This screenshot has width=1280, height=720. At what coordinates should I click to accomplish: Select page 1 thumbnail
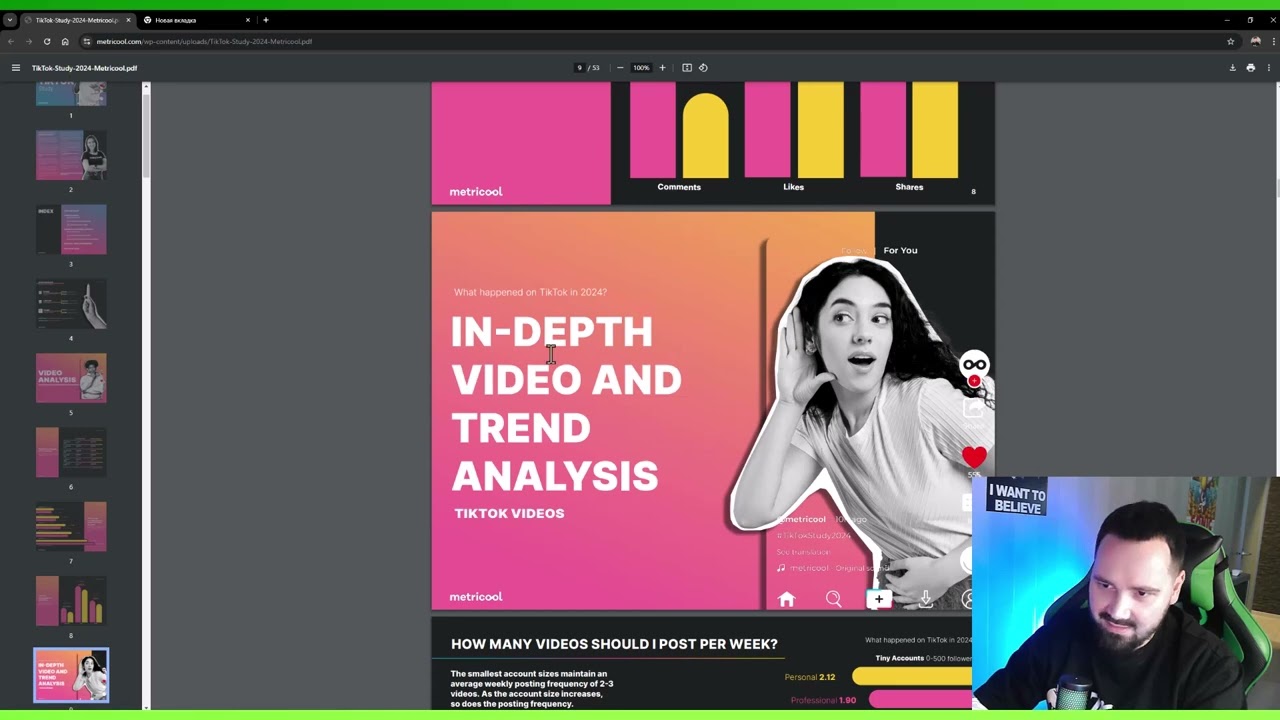click(x=71, y=94)
